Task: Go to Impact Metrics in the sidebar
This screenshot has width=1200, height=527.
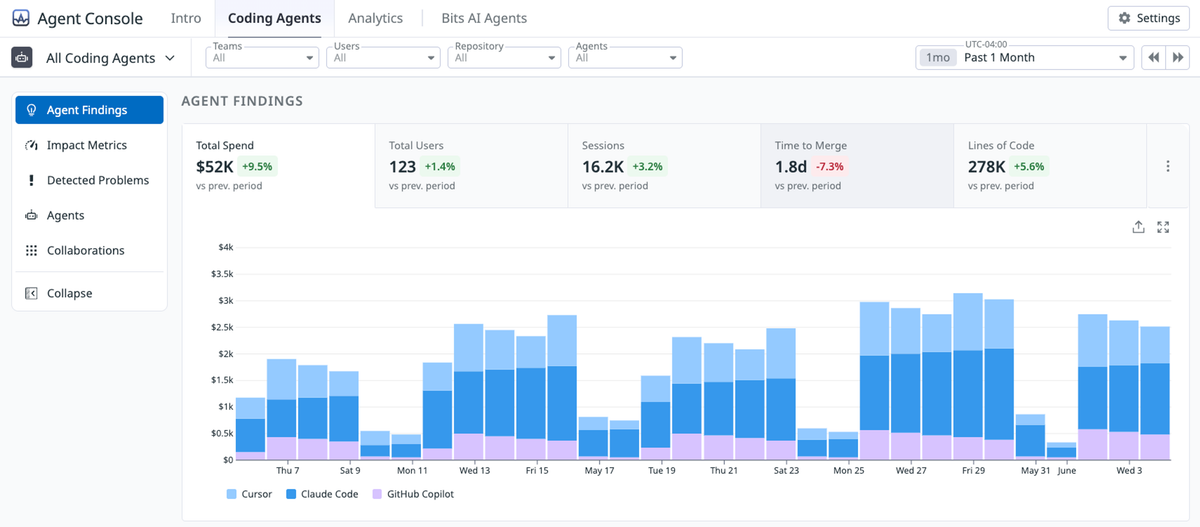Action: tap(89, 145)
